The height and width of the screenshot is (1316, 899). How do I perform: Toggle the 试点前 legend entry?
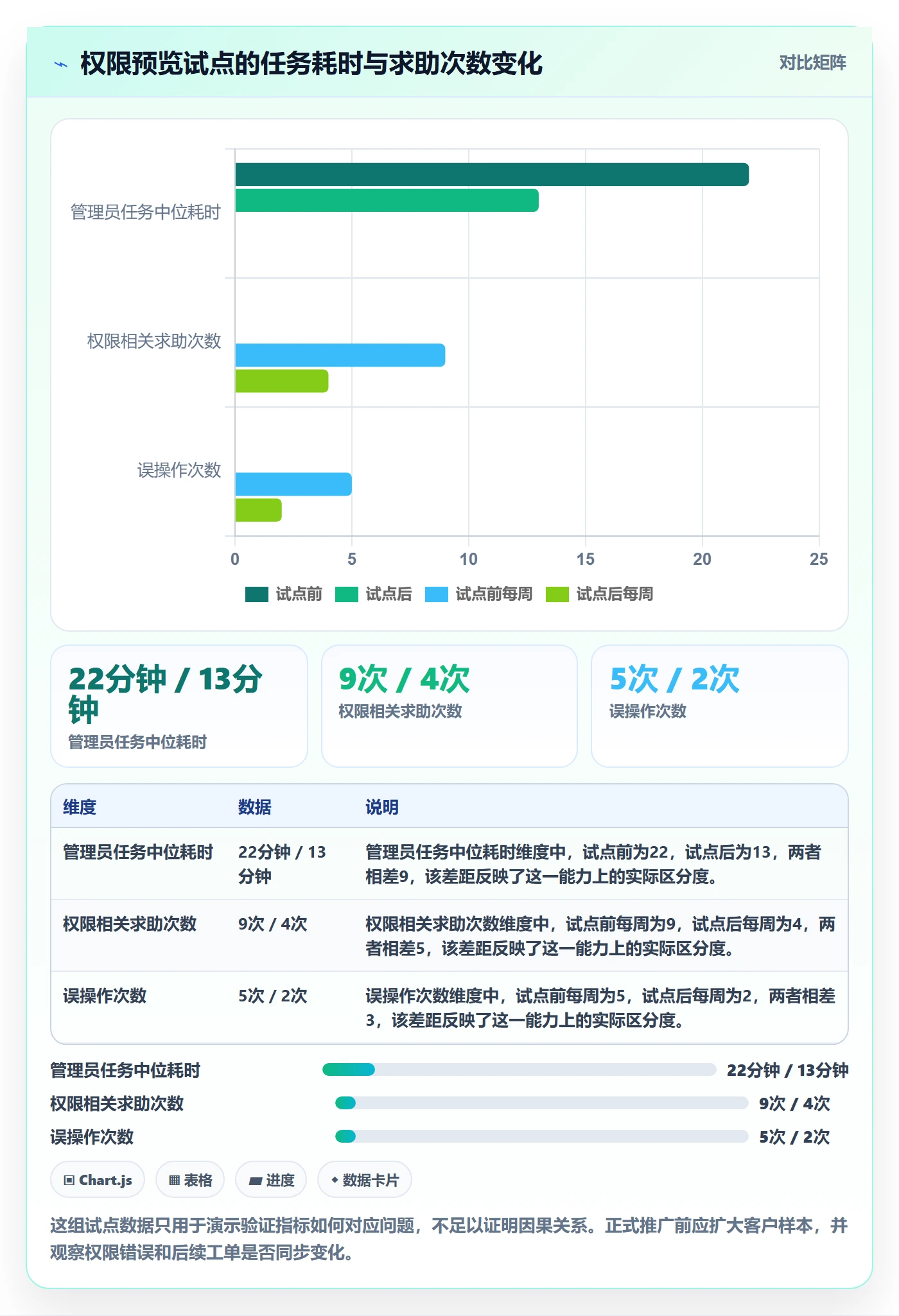(x=284, y=594)
